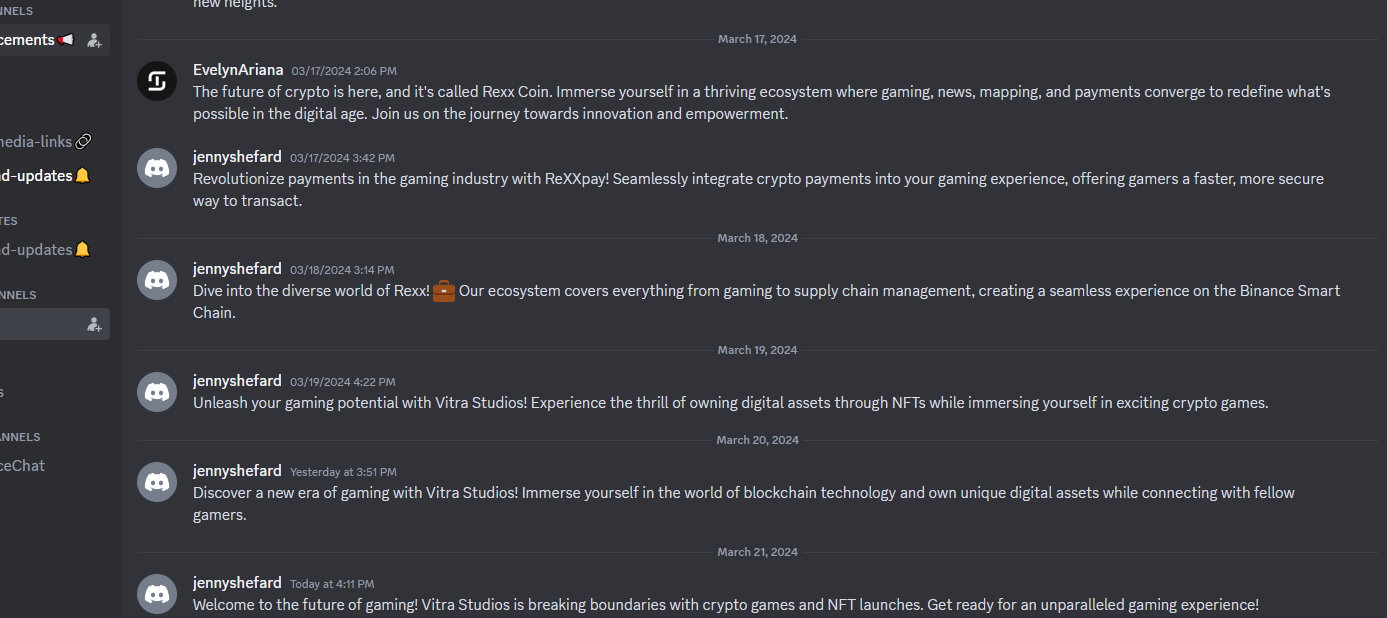The image size is (1387, 618).
Task: Click the 03/18/2024 3:14 PM timestamp
Action: (x=342, y=270)
